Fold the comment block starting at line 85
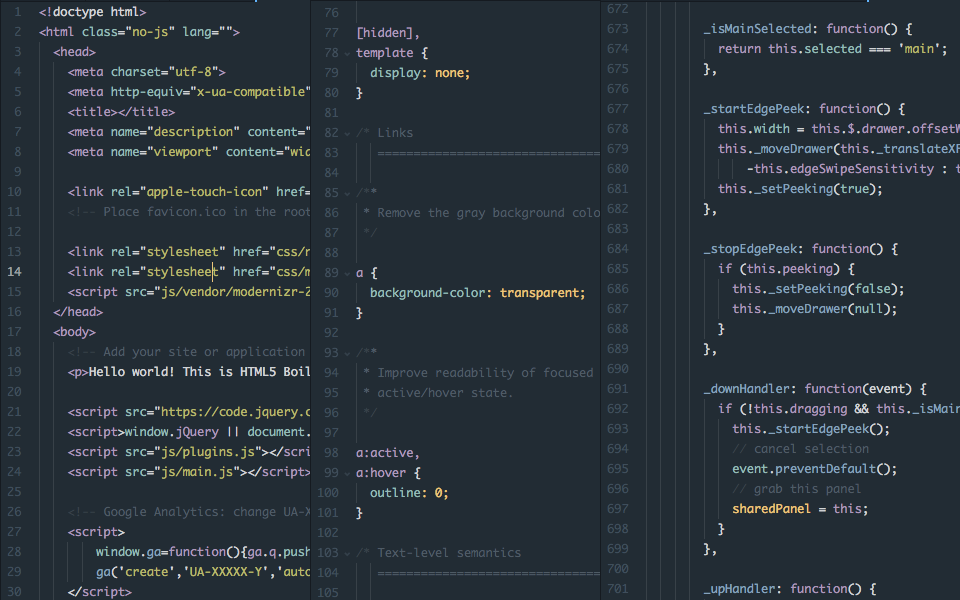Image resolution: width=960 pixels, height=600 pixels. (347, 193)
